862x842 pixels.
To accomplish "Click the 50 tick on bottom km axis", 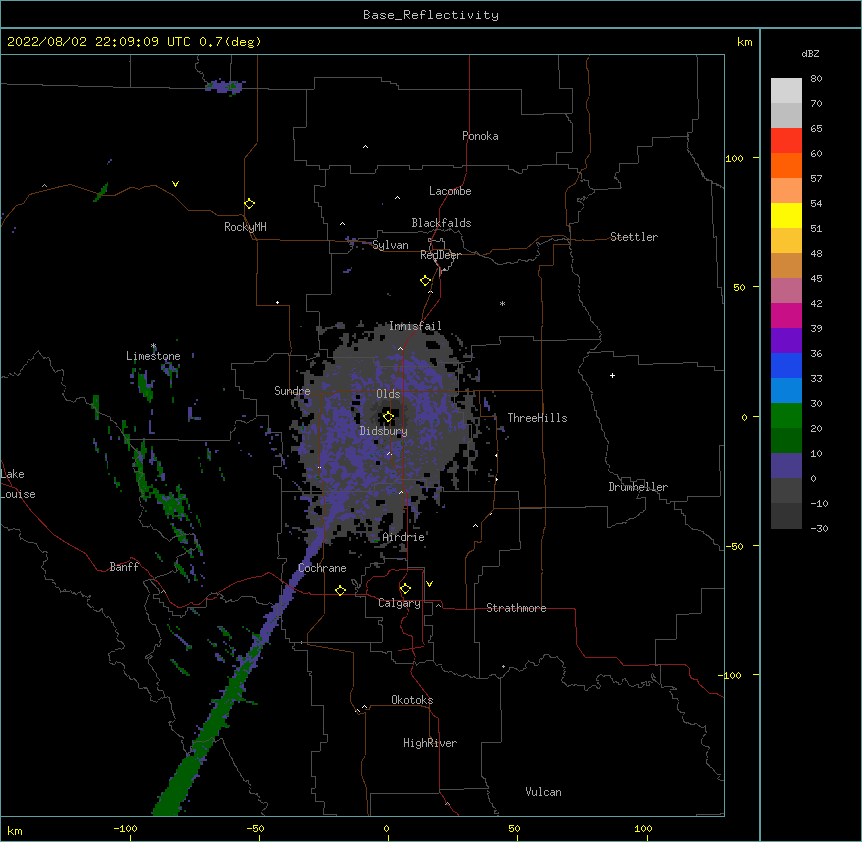I will coord(514,828).
